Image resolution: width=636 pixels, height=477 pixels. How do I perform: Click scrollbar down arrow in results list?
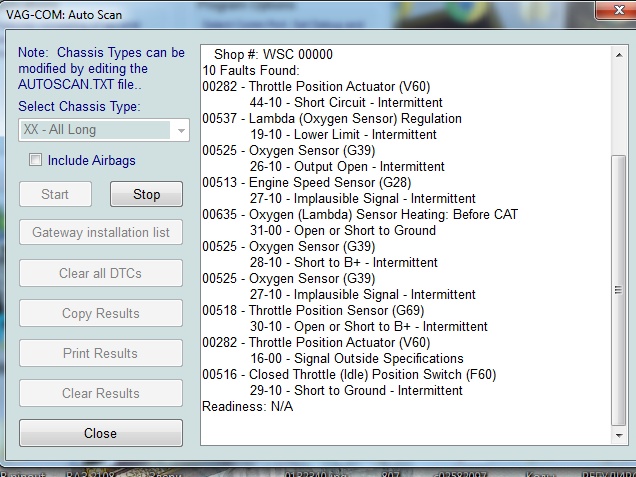tap(619, 435)
